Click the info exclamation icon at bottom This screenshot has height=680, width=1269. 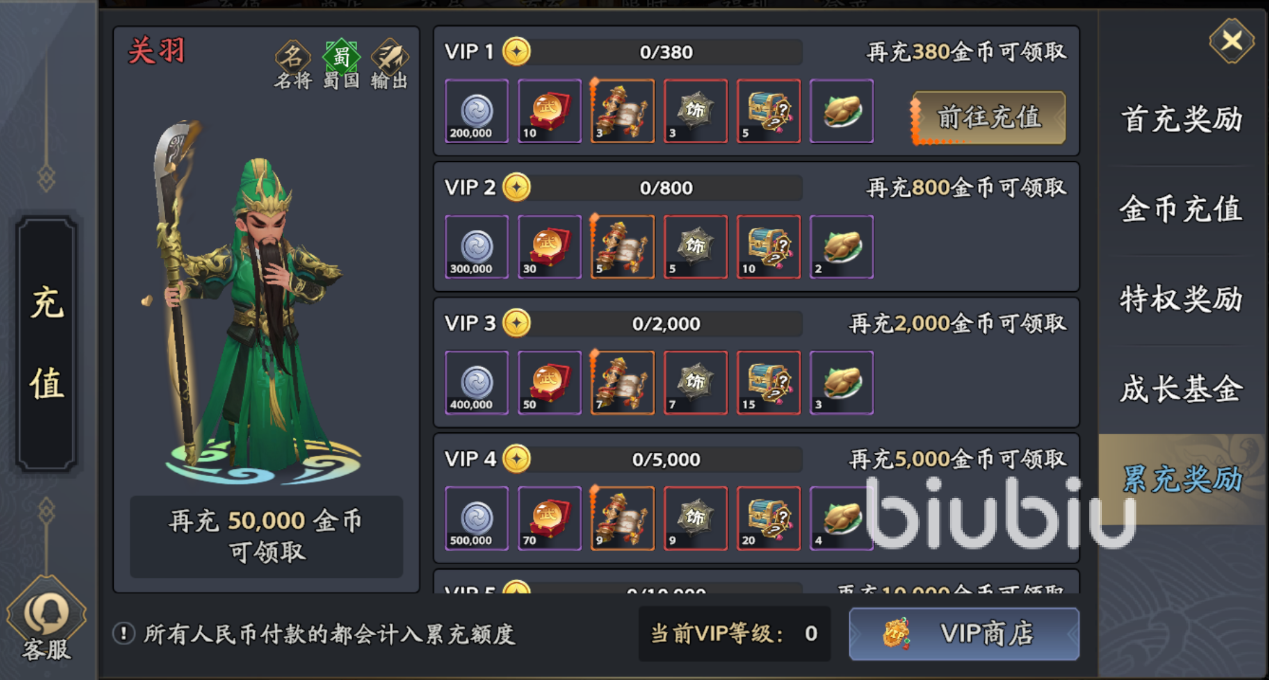124,634
